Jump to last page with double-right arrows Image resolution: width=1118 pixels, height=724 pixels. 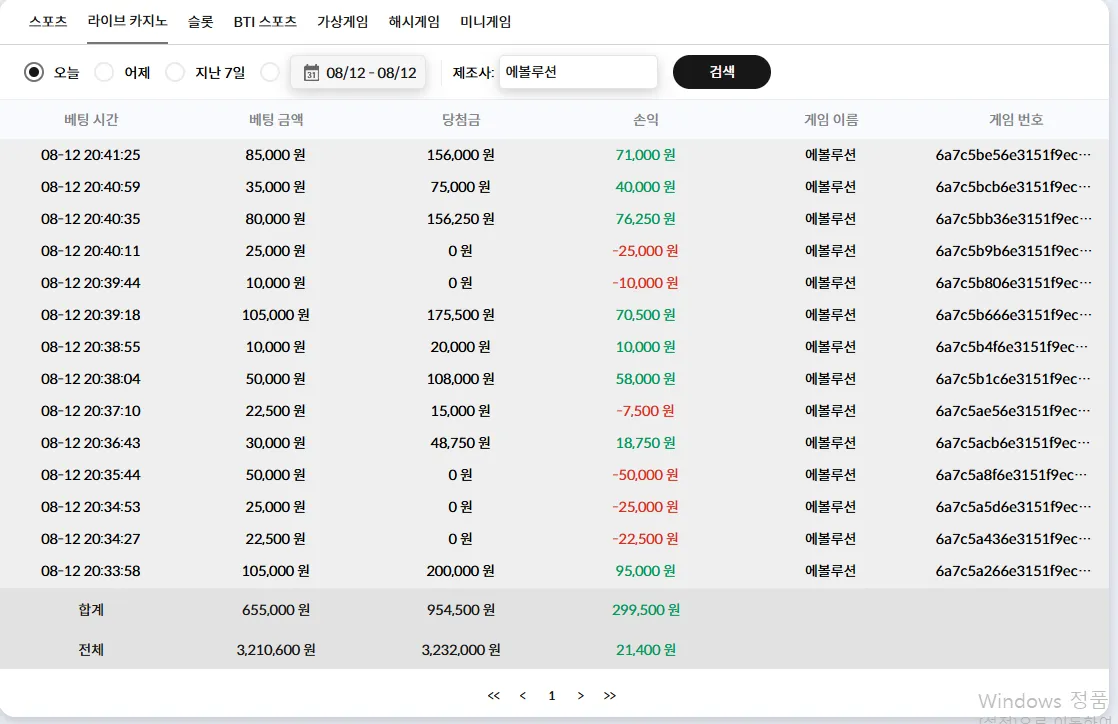[x=610, y=695]
